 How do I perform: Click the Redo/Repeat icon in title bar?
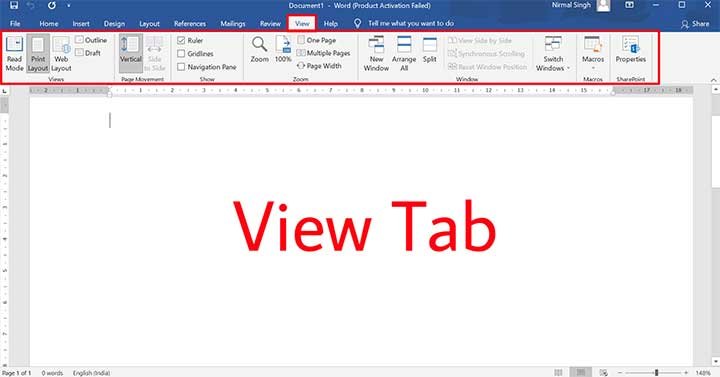tap(51, 6)
